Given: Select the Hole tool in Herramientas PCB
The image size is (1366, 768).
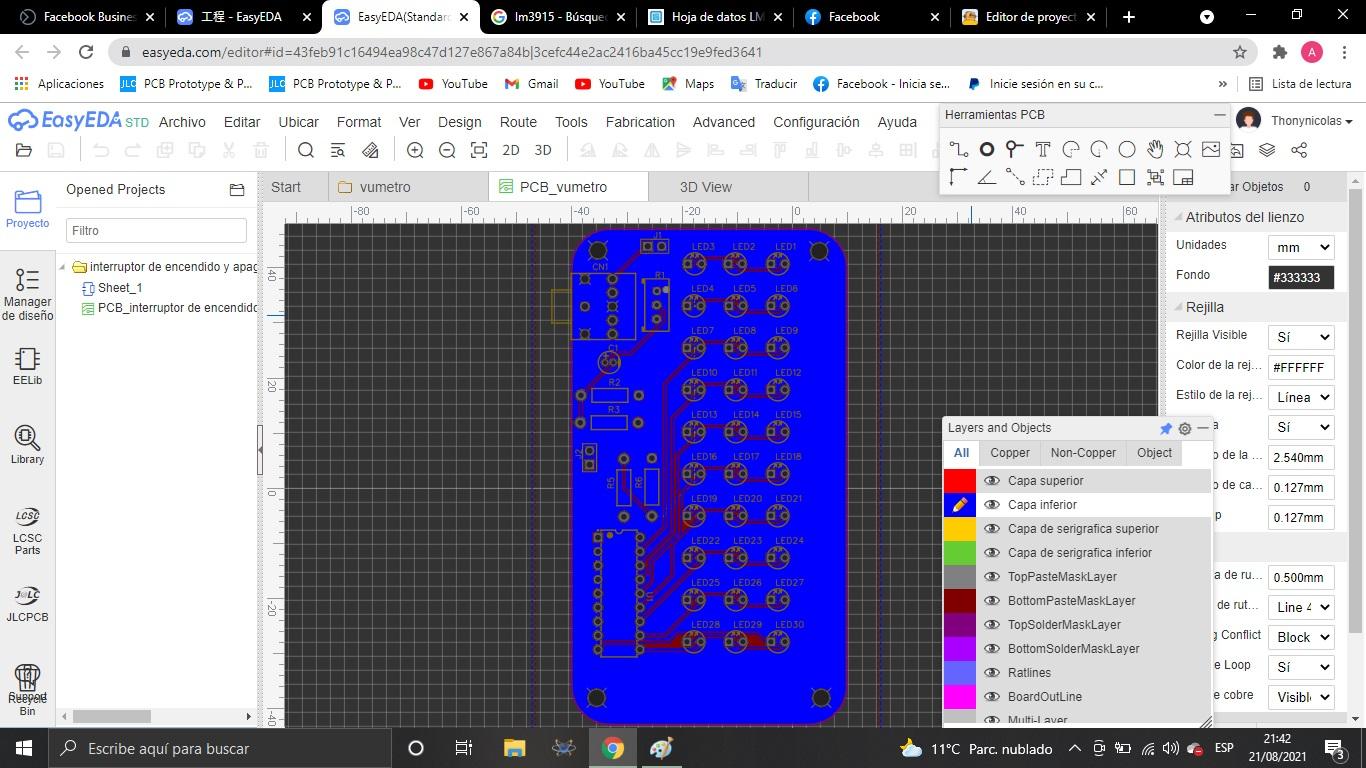Looking at the screenshot, I should [1183, 150].
